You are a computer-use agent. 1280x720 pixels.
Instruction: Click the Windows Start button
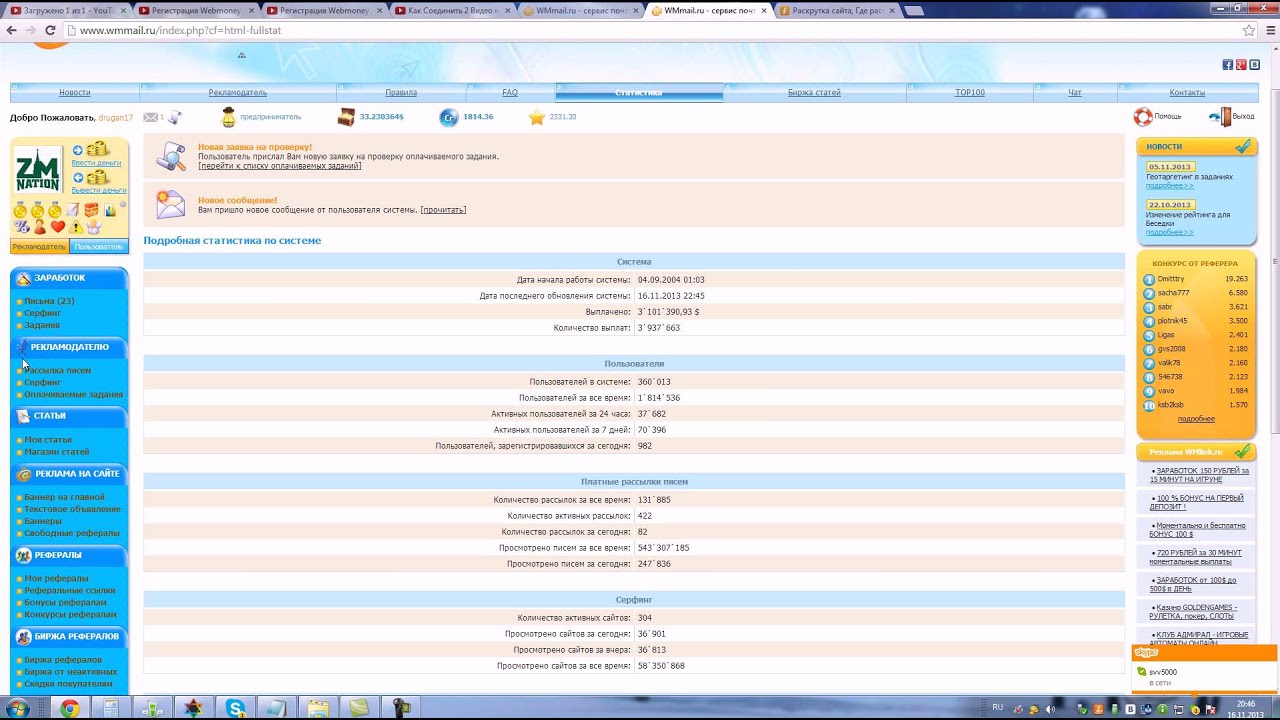coord(18,708)
